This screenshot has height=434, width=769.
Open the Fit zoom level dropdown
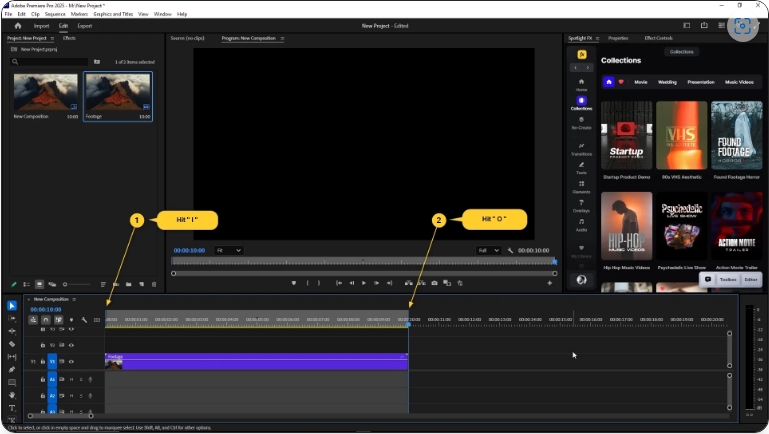(229, 250)
